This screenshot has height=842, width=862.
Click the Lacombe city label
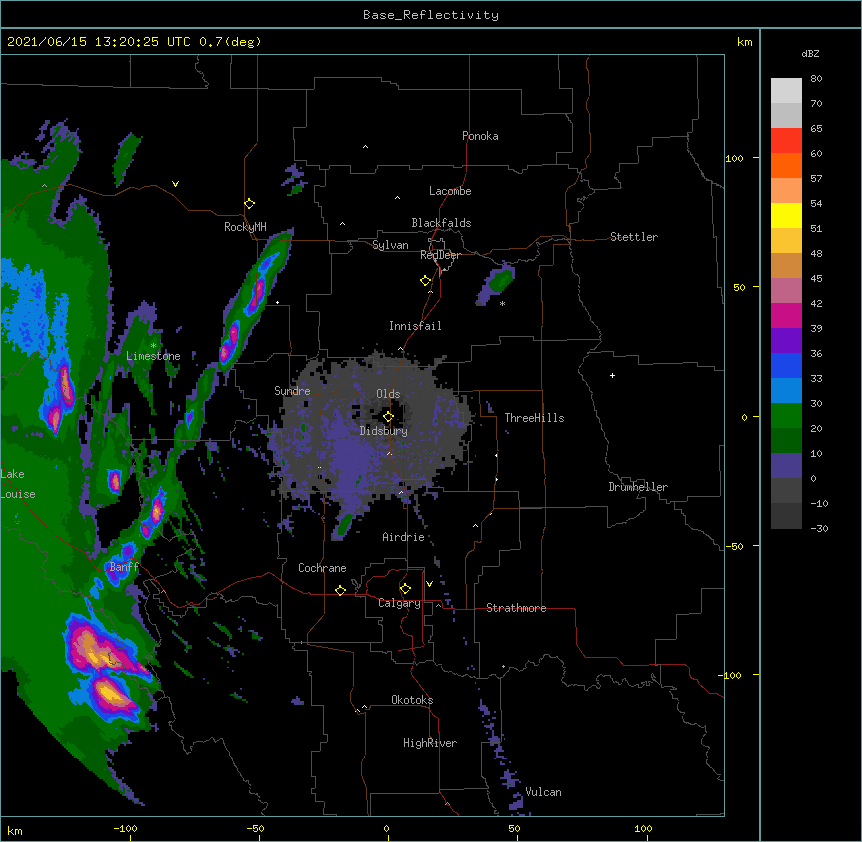[x=450, y=191]
